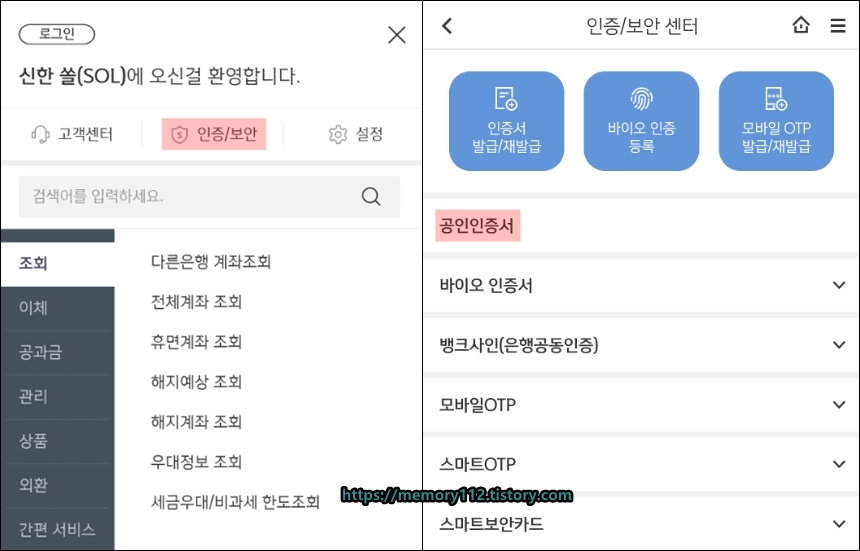Expand the 뱅크사인(은행공동인증) chevron
The image size is (860, 551).
839,345
